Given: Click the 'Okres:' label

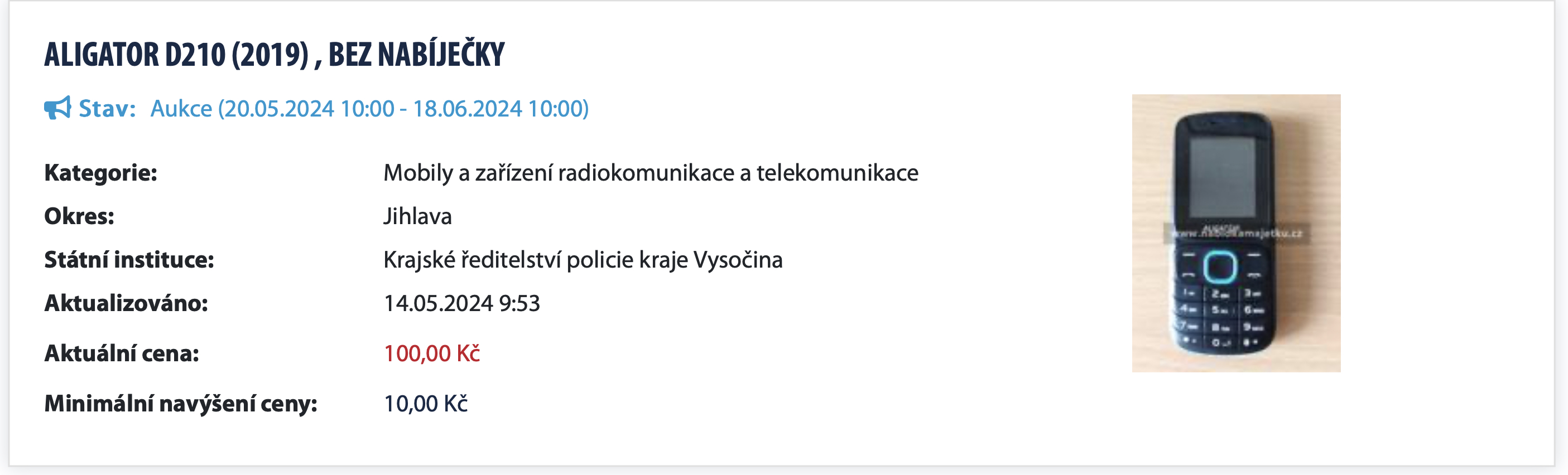Looking at the screenshot, I should click(79, 216).
